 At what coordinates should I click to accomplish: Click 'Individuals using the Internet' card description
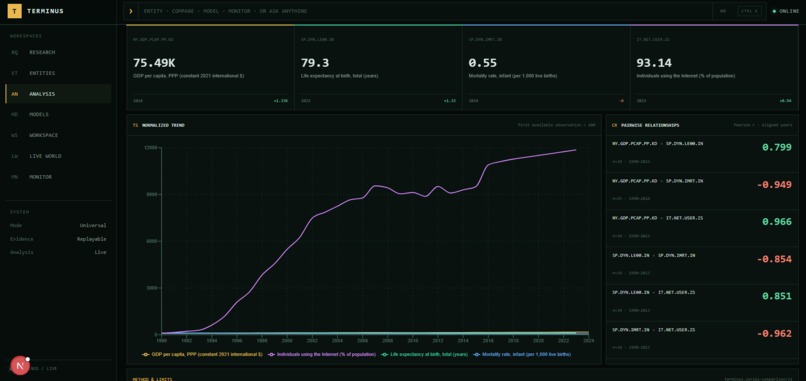pos(686,76)
